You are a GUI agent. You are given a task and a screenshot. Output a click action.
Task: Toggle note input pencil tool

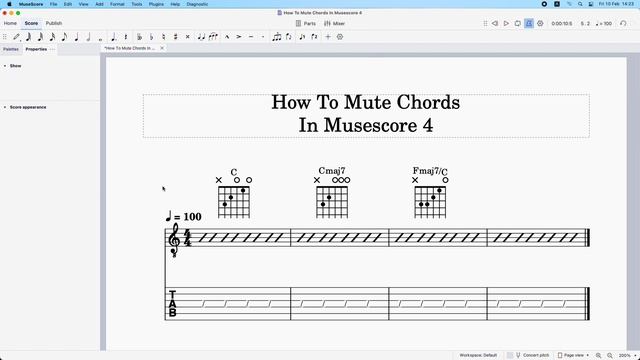tap(16, 37)
